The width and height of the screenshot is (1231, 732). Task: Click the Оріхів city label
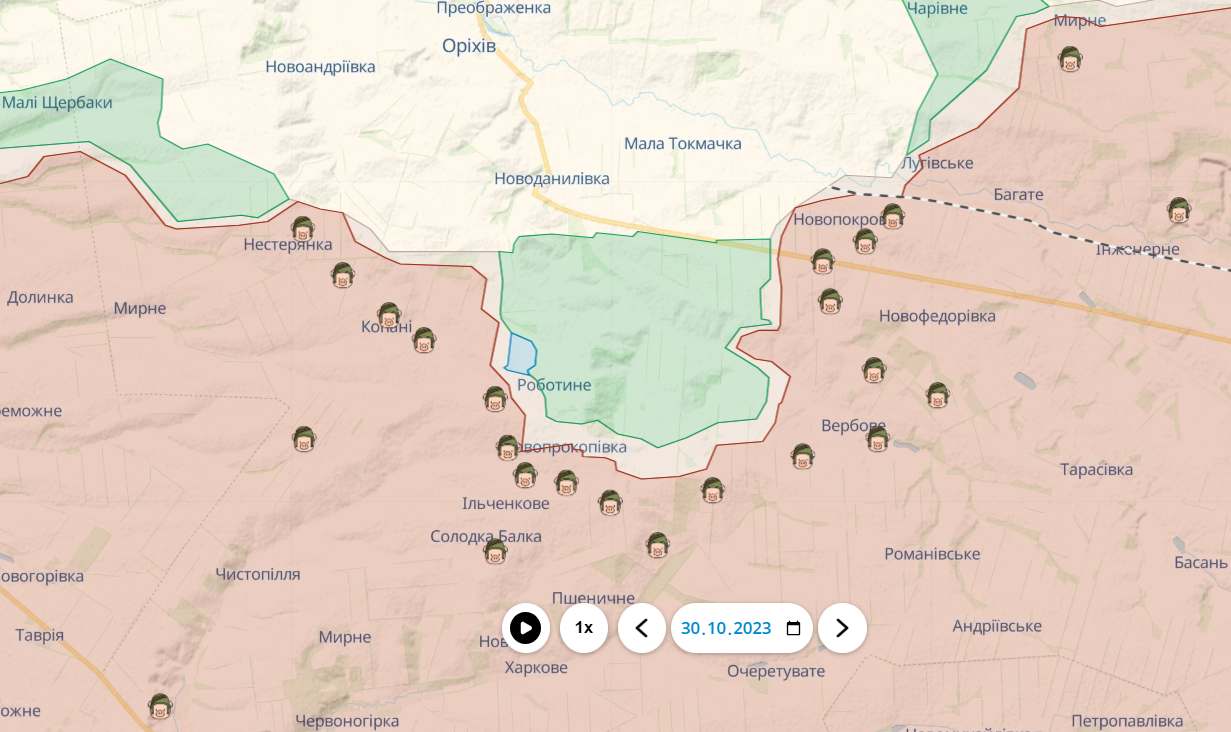[x=469, y=46]
